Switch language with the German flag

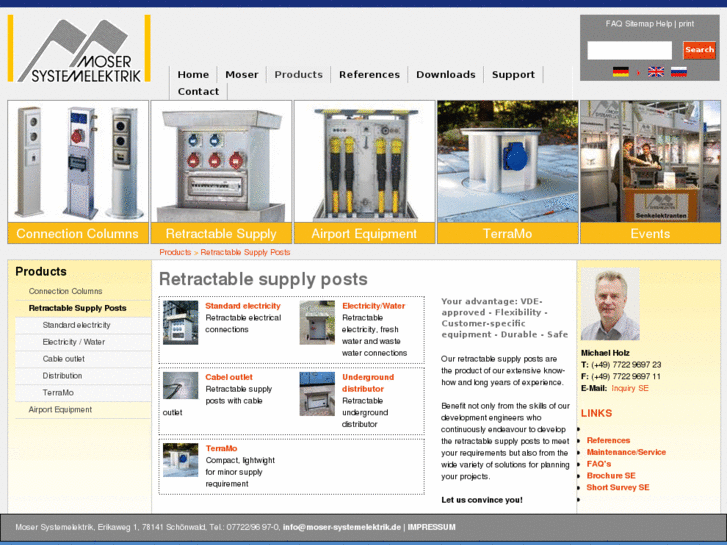(x=620, y=72)
